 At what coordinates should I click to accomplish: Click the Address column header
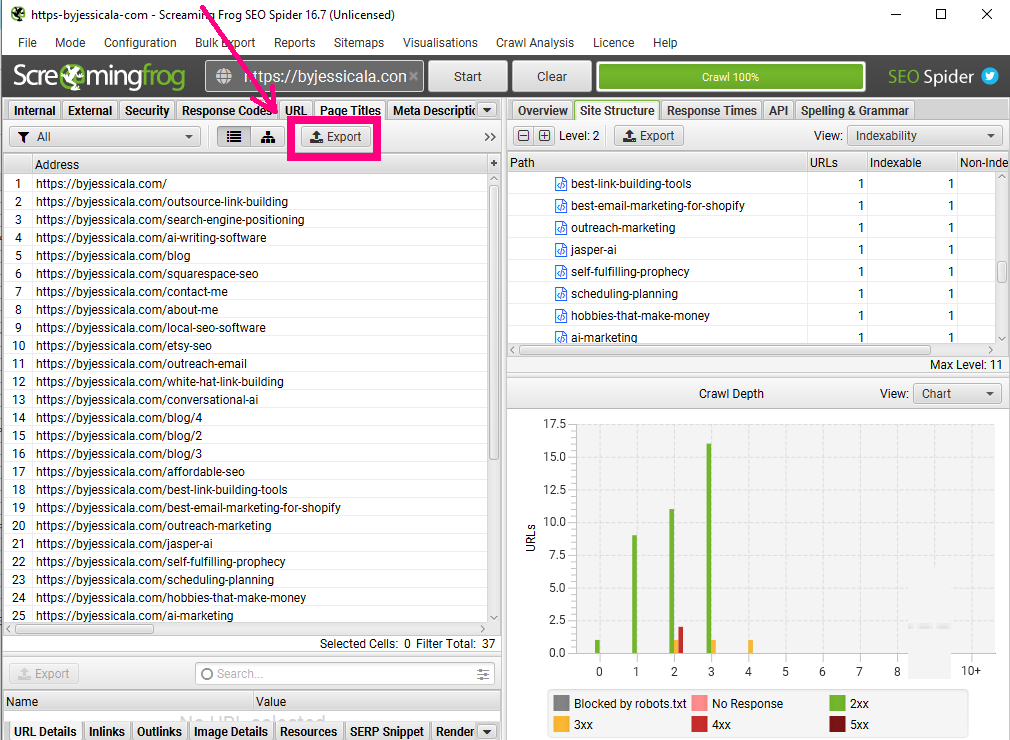click(260, 164)
